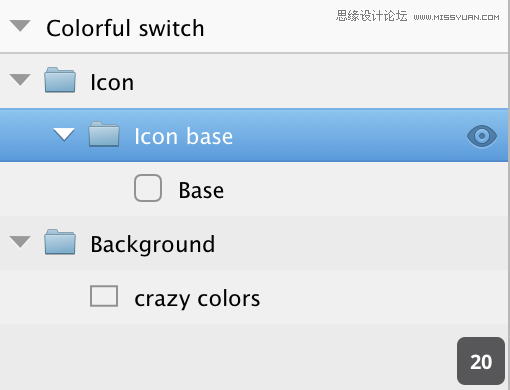Select the Icon group label
Viewport: 510px width, 390px height.
[x=112, y=82]
